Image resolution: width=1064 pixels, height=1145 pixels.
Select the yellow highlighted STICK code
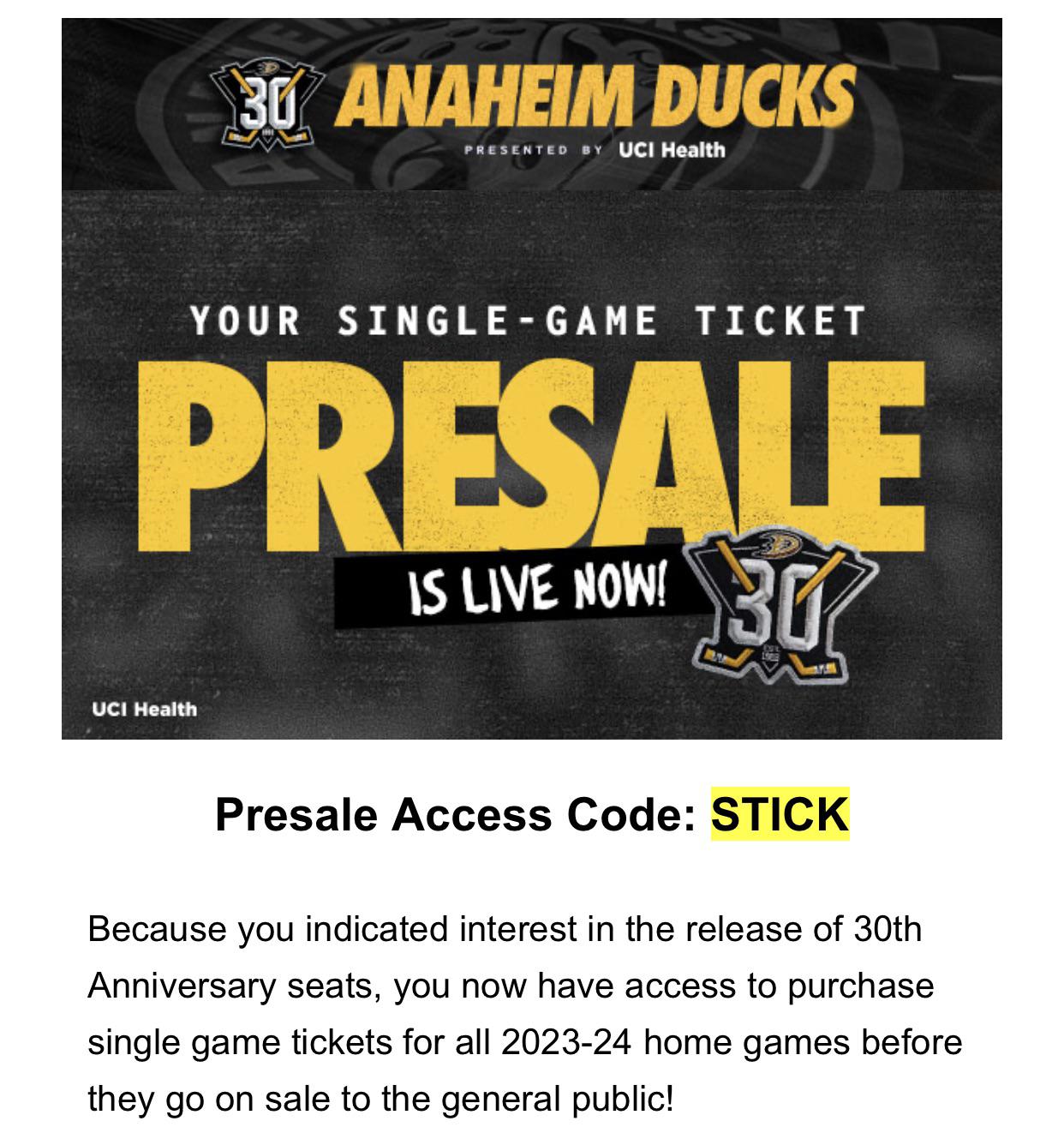(x=780, y=814)
